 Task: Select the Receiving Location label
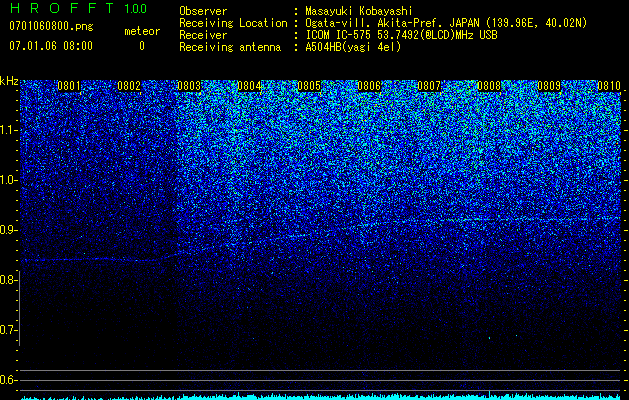pyautogui.click(x=233, y=23)
